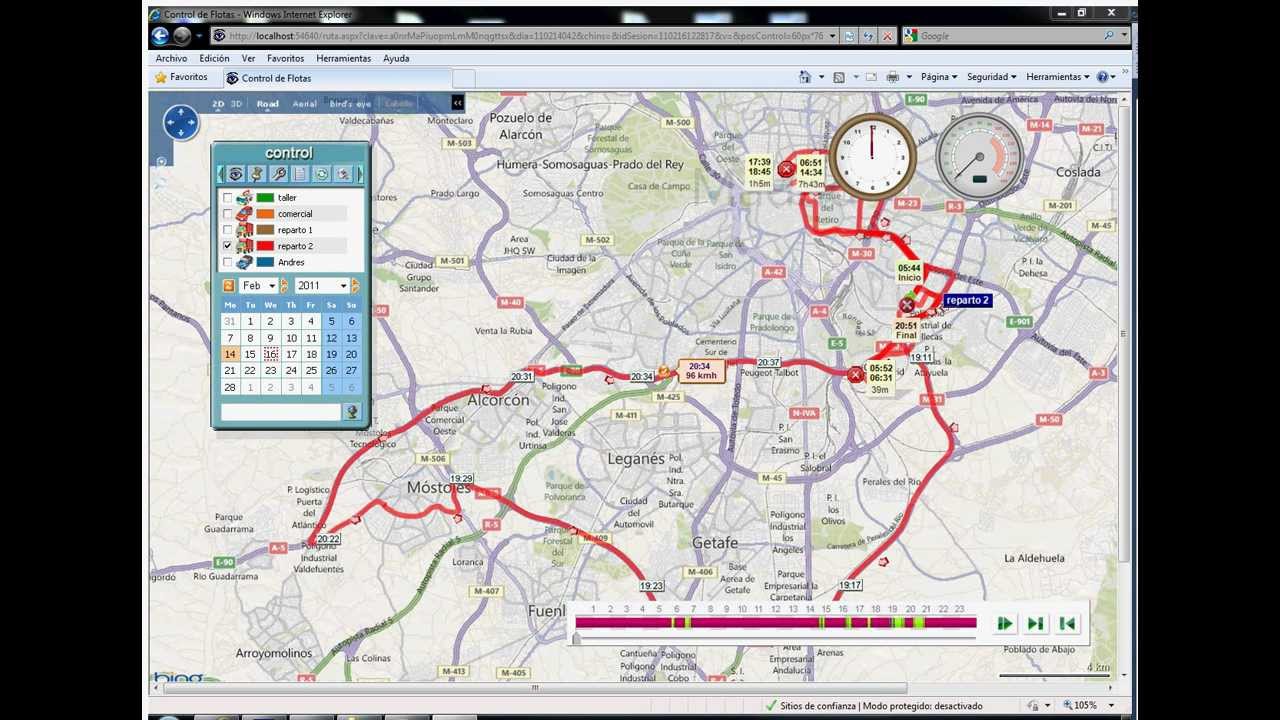Click the globe search button beside text field
The height and width of the screenshot is (720, 1280).
point(352,412)
